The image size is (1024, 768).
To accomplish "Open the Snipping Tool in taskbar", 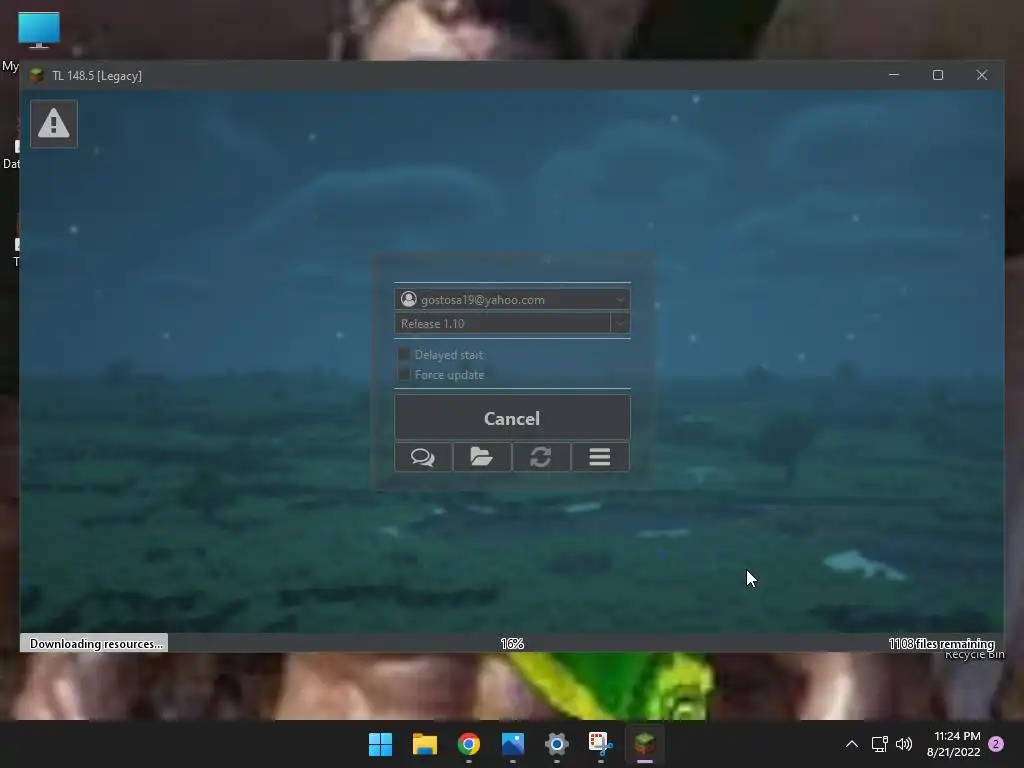I will click(x=601, y=744).
